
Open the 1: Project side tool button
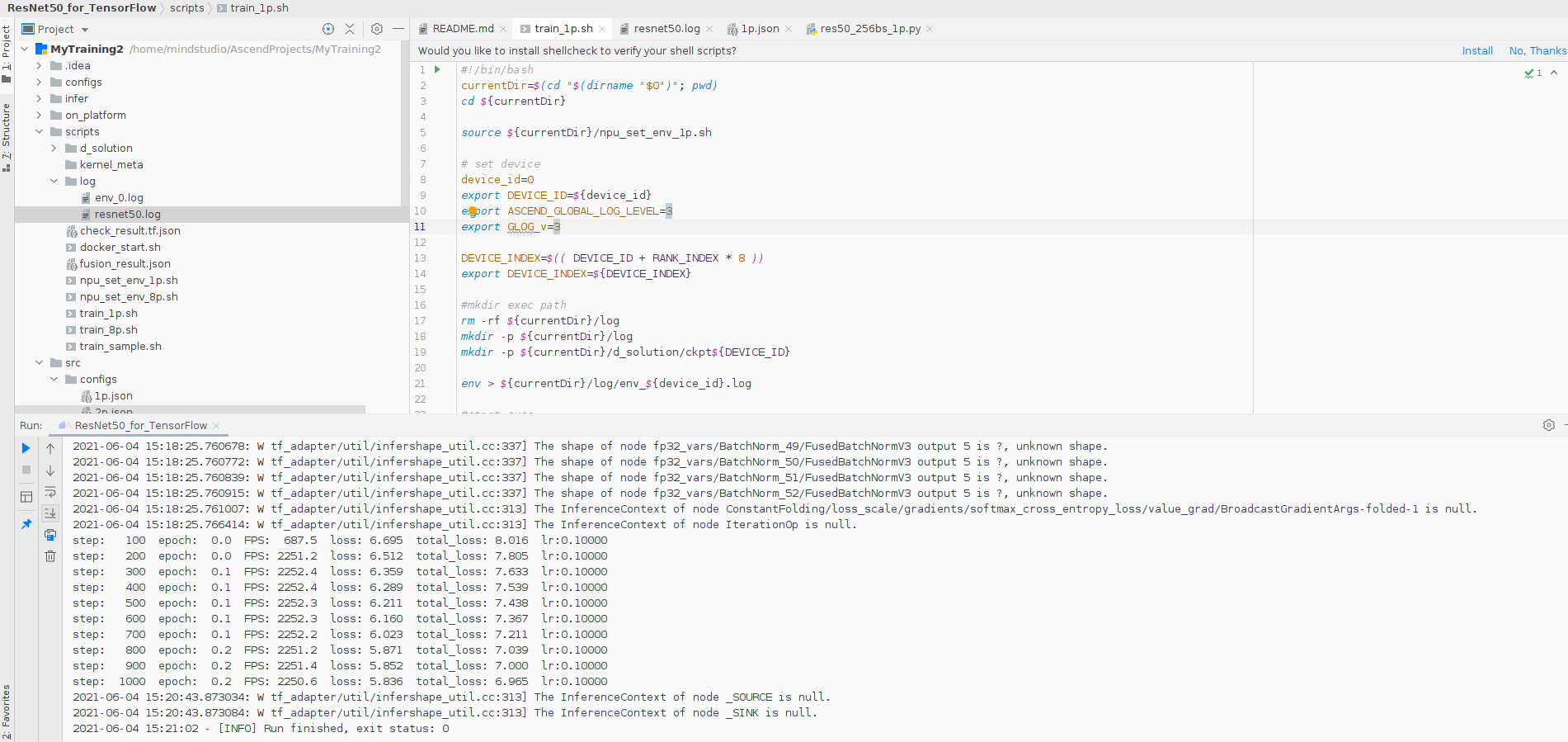tap(7, 54)
